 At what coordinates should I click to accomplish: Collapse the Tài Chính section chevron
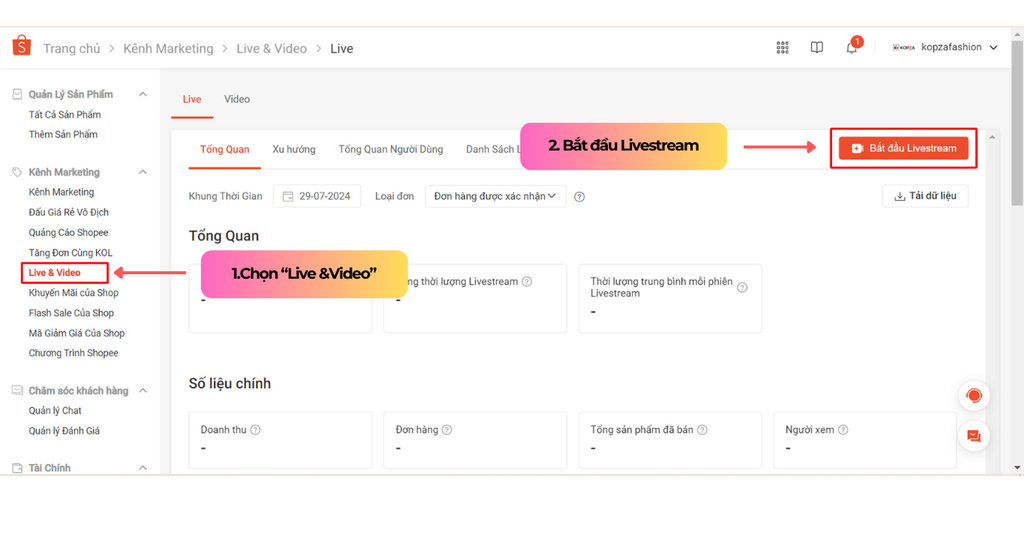142,468
